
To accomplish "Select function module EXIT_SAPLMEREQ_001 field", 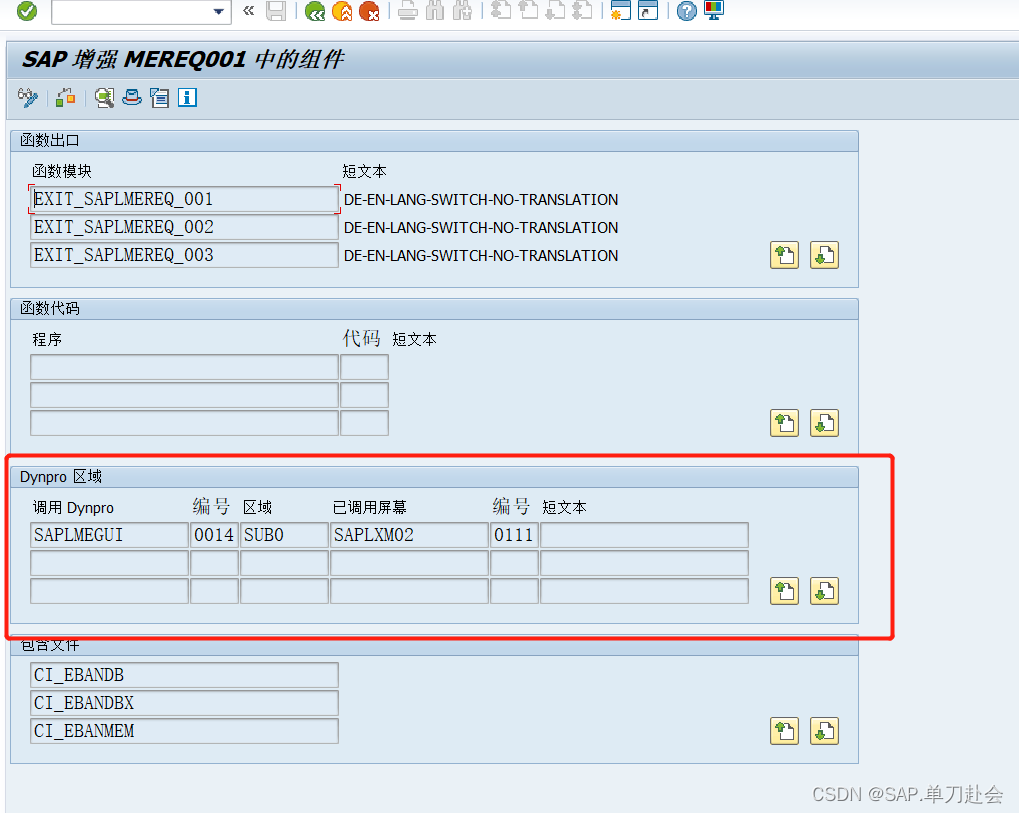I will point(184,199).
